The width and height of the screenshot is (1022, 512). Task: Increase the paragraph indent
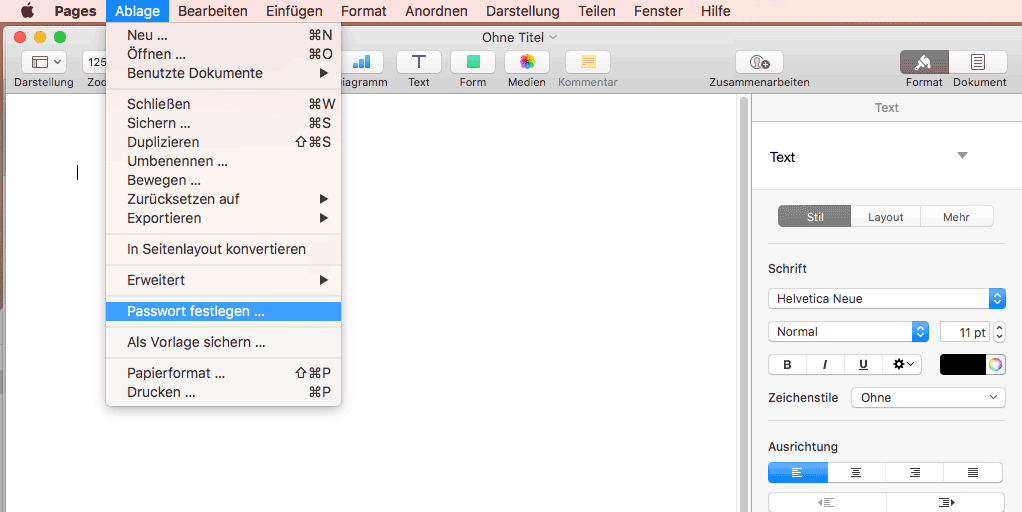(946, 502)
